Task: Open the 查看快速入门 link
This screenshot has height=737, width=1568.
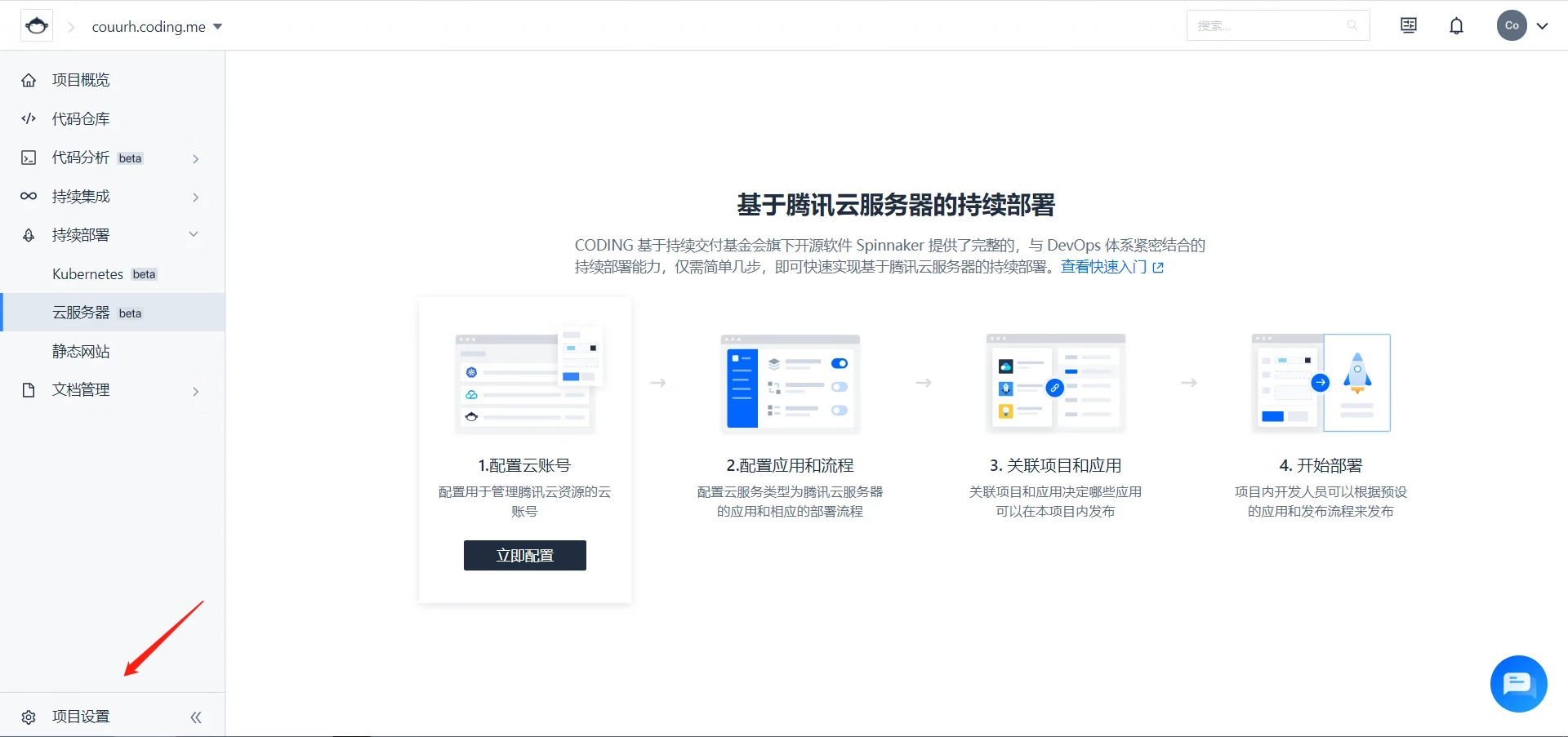Action: (x=1103, y=267)
